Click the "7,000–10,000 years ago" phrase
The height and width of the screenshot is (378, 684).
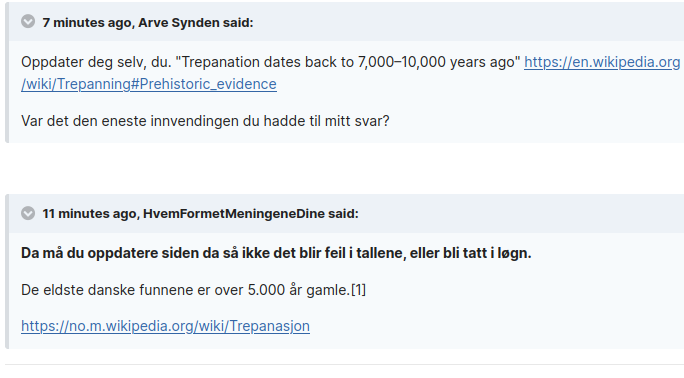pyautogui.click(x=437, y=62)
